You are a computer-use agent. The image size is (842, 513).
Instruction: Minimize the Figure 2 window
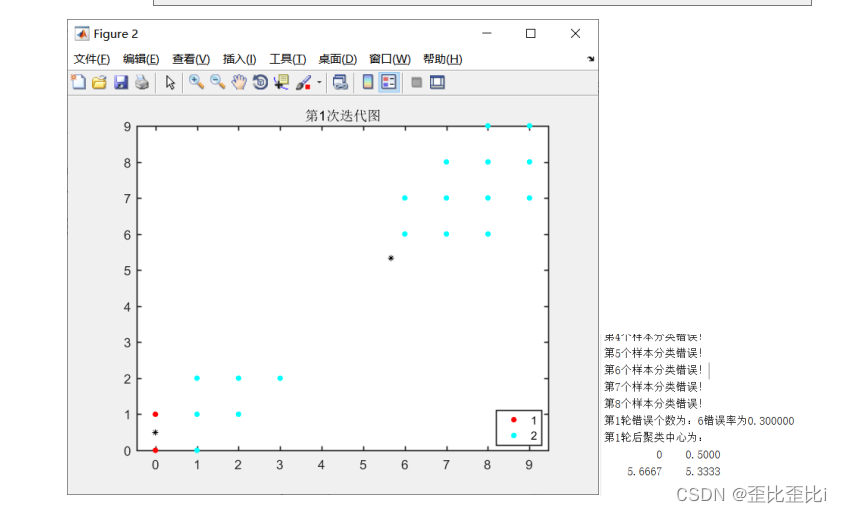click(x=487, y=33)
